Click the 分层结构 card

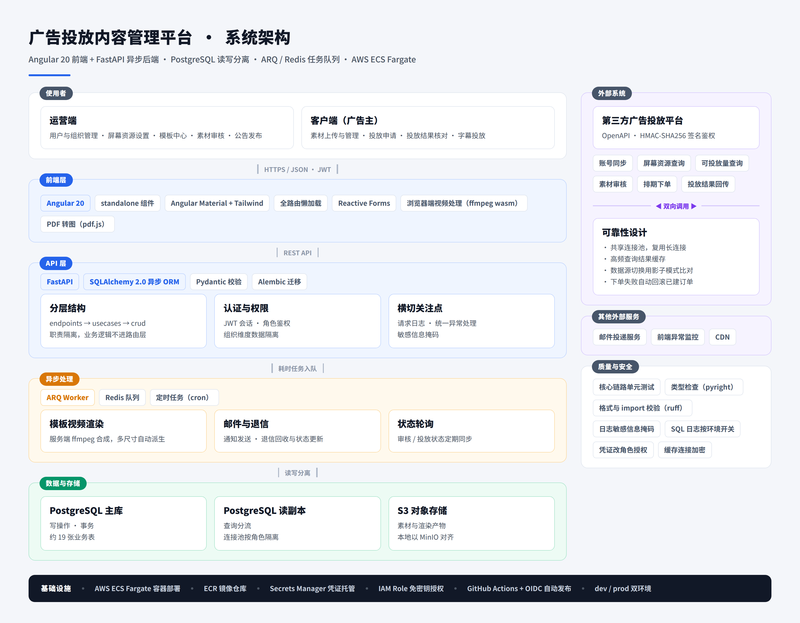coord(123,321)
